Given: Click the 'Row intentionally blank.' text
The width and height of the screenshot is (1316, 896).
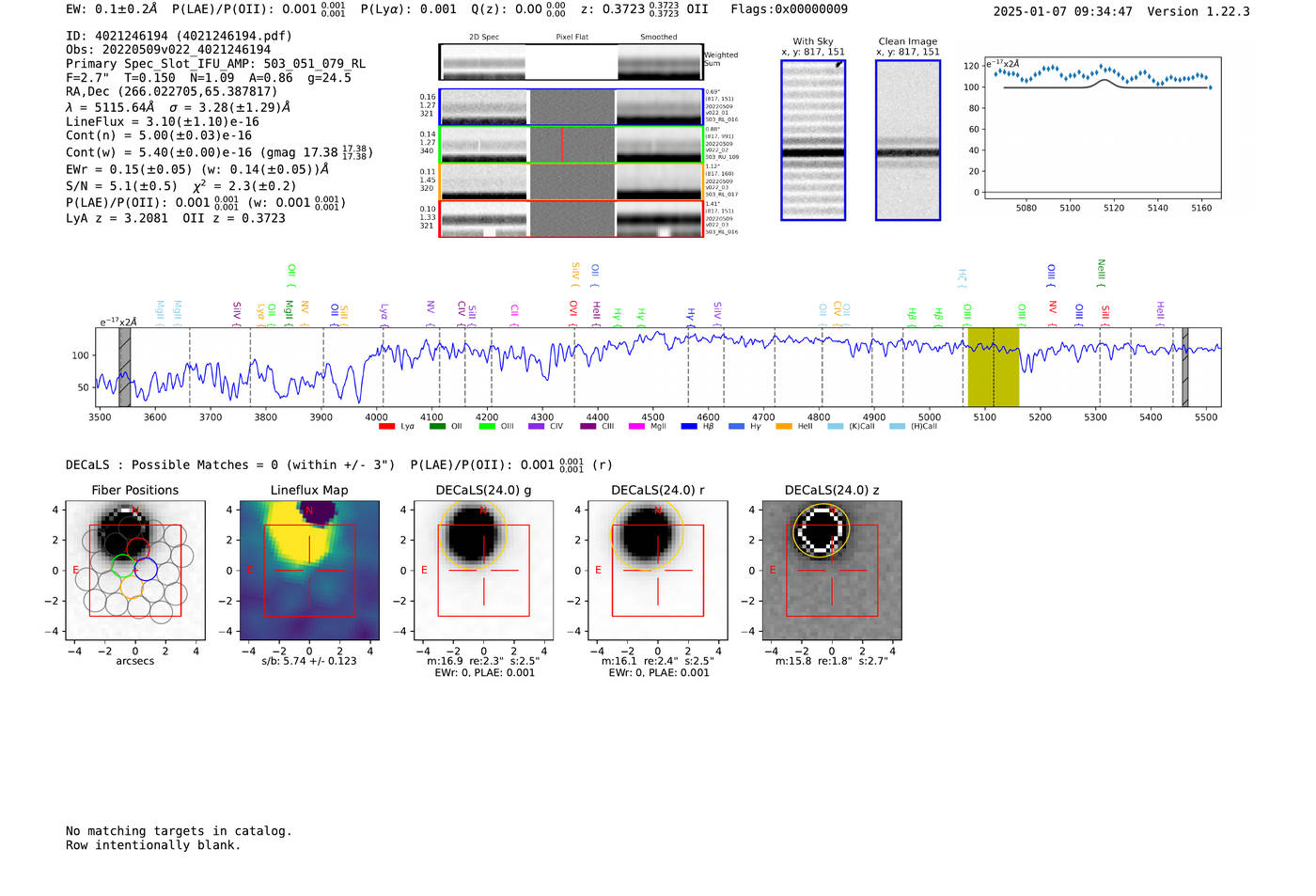Looking at the screenshot, I should pos(153,845).
